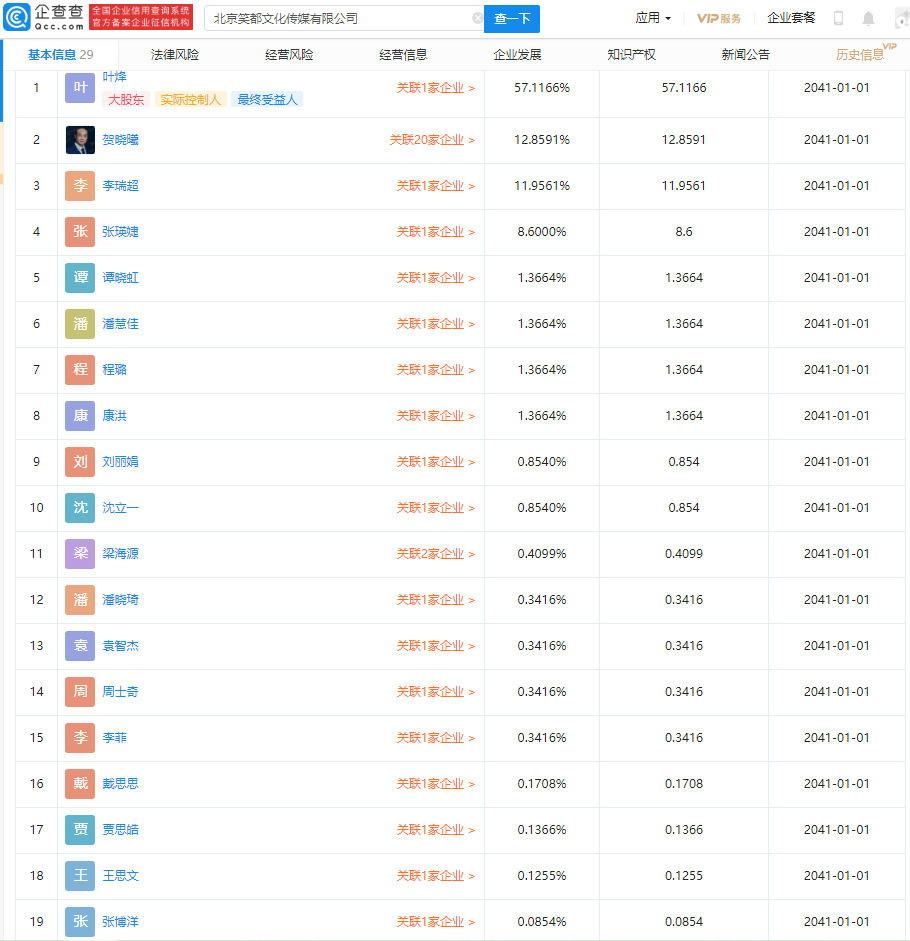Click the 戴 avatar icon for 戴思思
The image size is (910, 941).
coord(80,784)
